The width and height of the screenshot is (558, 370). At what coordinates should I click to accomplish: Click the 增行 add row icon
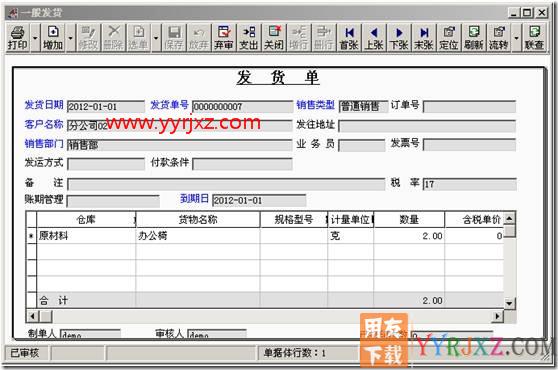click(x=299, y=38)
